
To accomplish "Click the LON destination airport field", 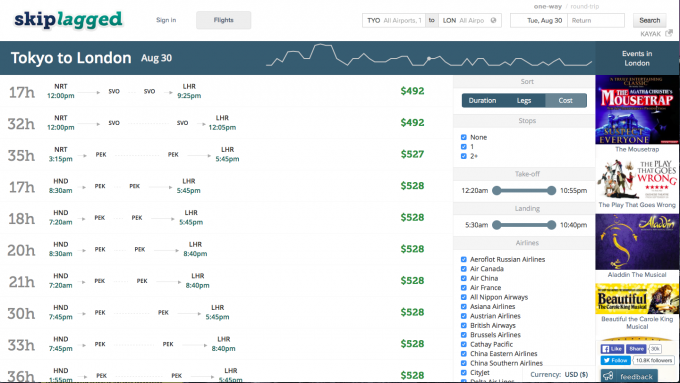I will [469, 20].
